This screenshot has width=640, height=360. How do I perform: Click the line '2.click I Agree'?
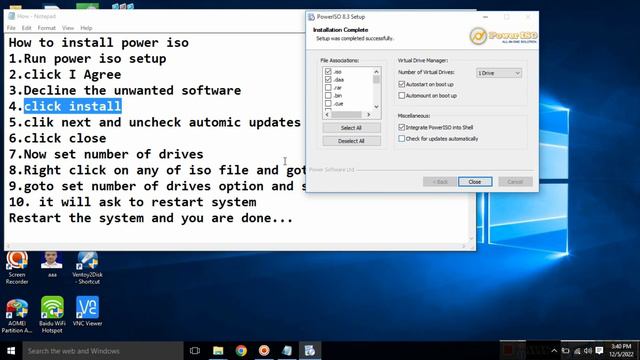(x=65, y=75)
